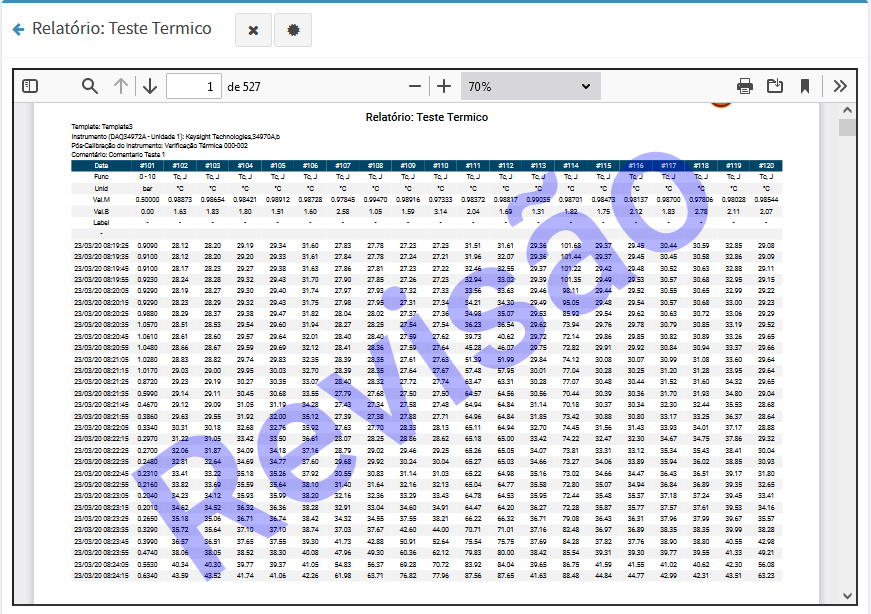Toggle the PDF sidebar panel
This screenshot has height=614, width=871.
[30, 86]
